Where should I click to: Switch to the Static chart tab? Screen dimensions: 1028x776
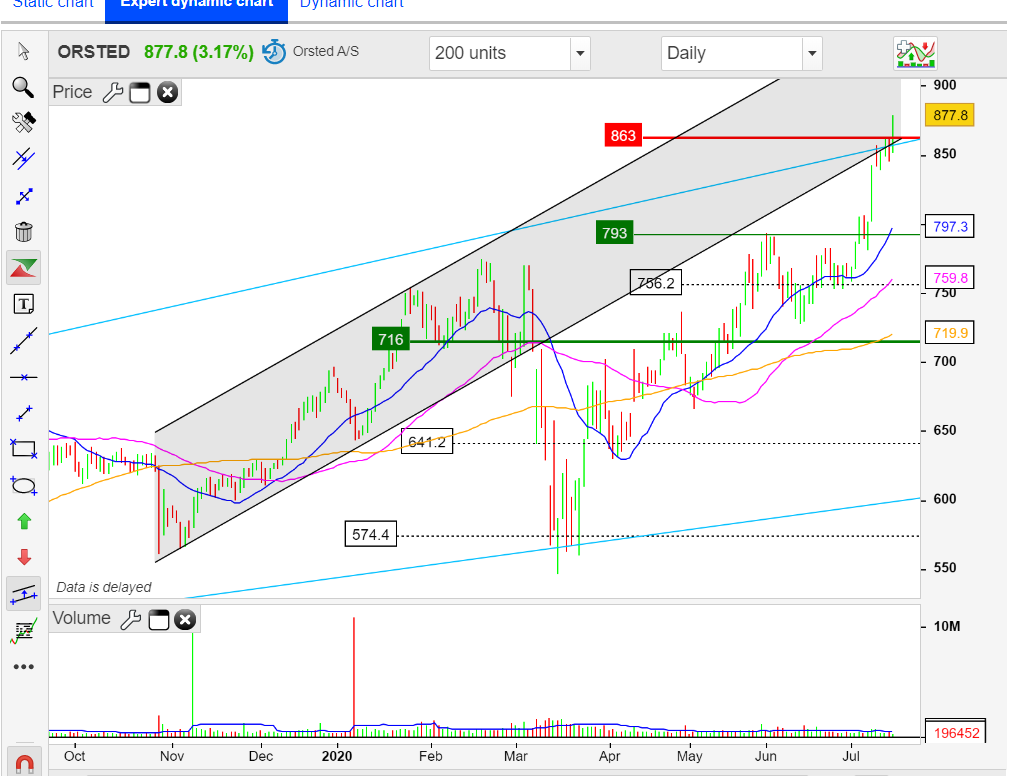pos(53,5)
